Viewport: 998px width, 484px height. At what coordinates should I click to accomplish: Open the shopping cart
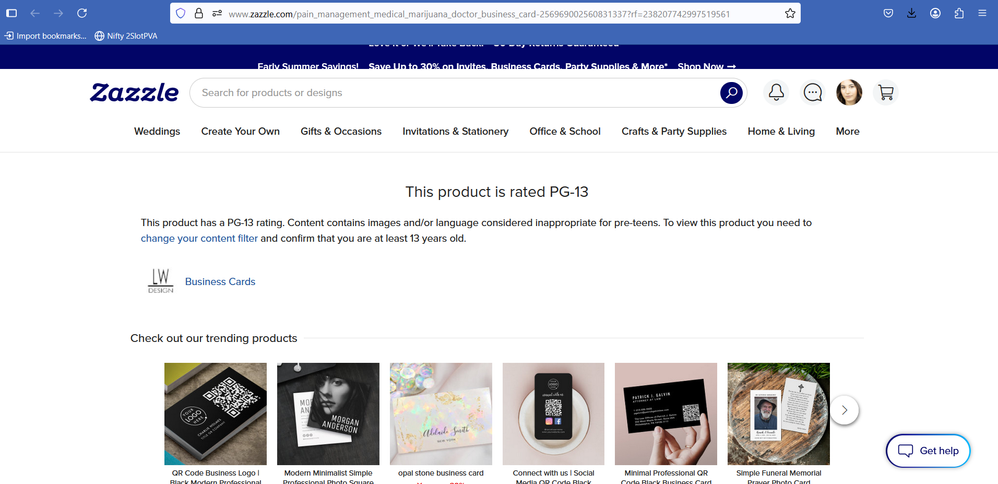(x=885, y=93)
